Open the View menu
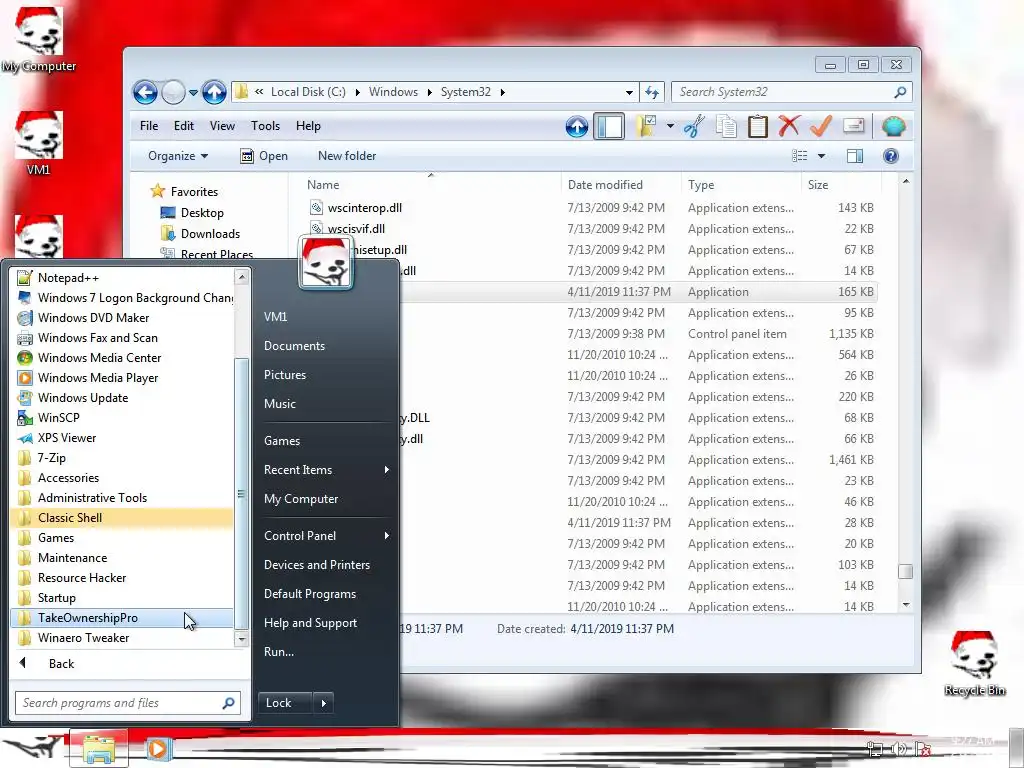This screenshot has width=1024, height=768. click(x=222, y=126)
